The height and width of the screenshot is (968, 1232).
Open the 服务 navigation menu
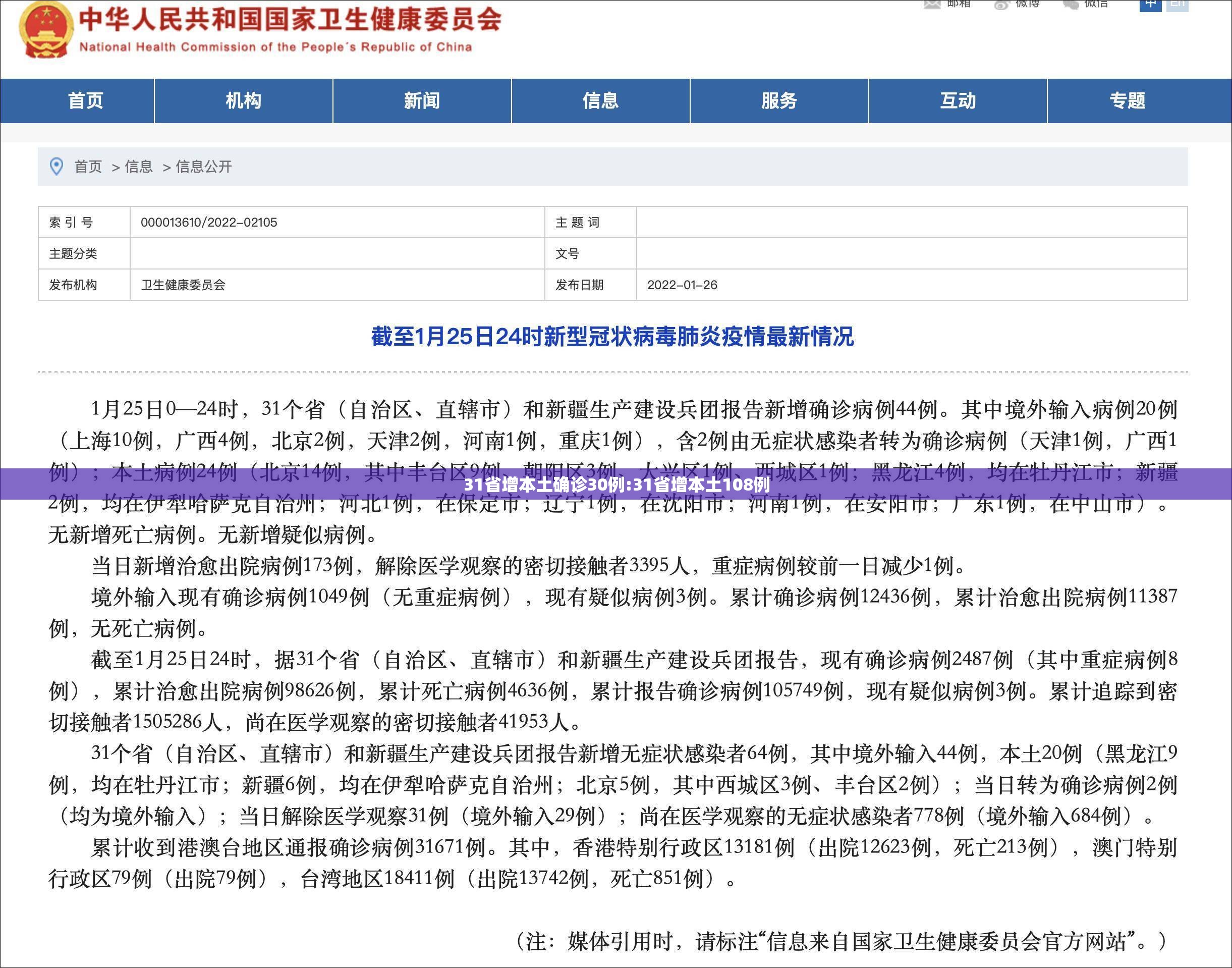(x=779, y=101)
